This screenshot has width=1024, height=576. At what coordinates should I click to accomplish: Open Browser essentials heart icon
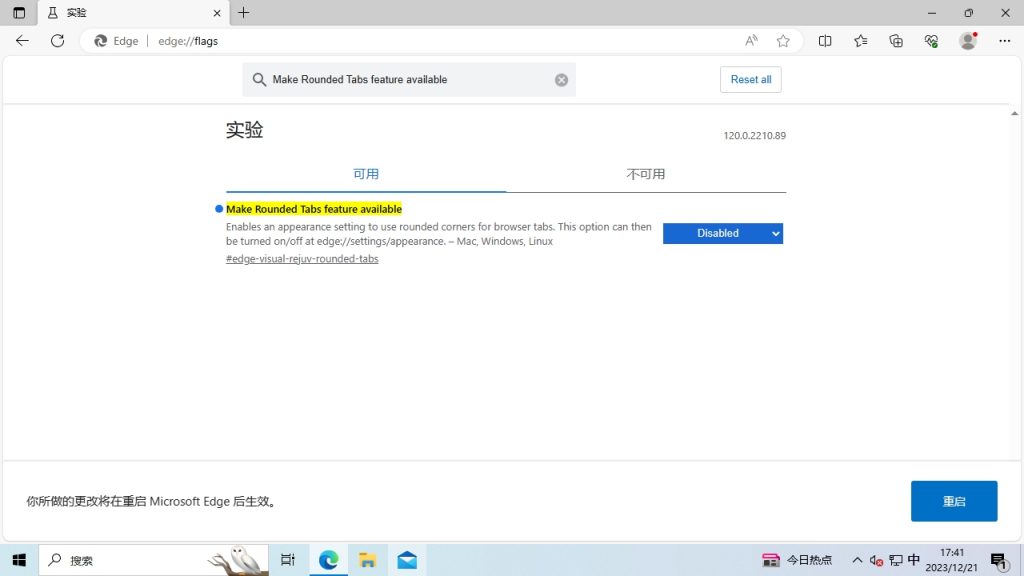coord(931,40)
